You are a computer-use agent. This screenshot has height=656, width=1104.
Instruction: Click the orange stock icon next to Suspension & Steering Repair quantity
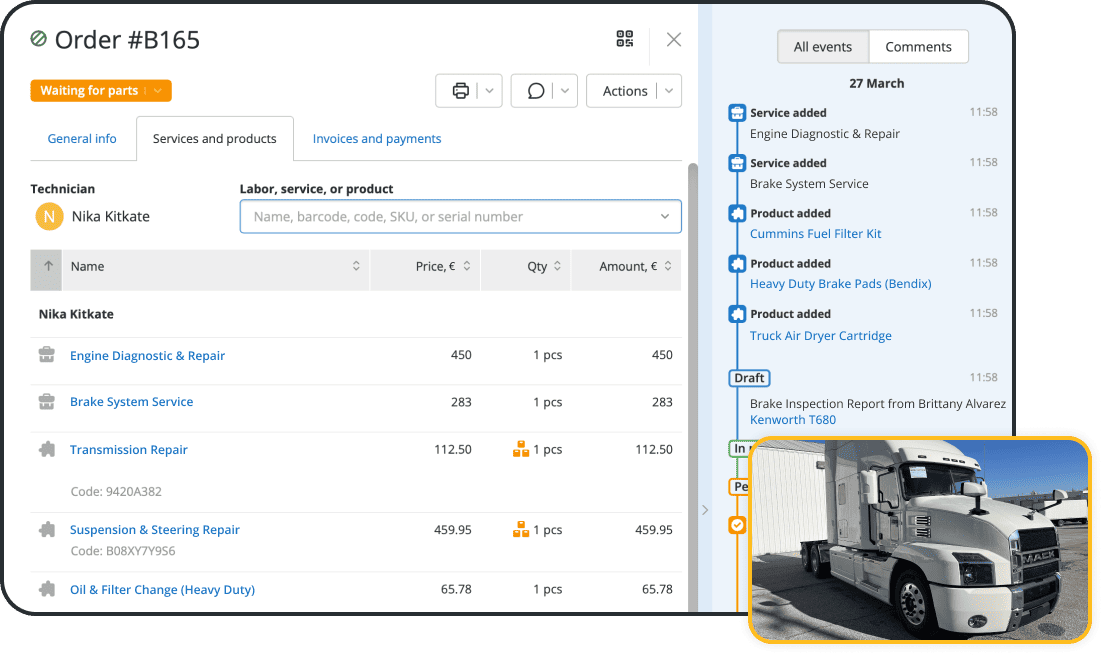tap(521, 529)
